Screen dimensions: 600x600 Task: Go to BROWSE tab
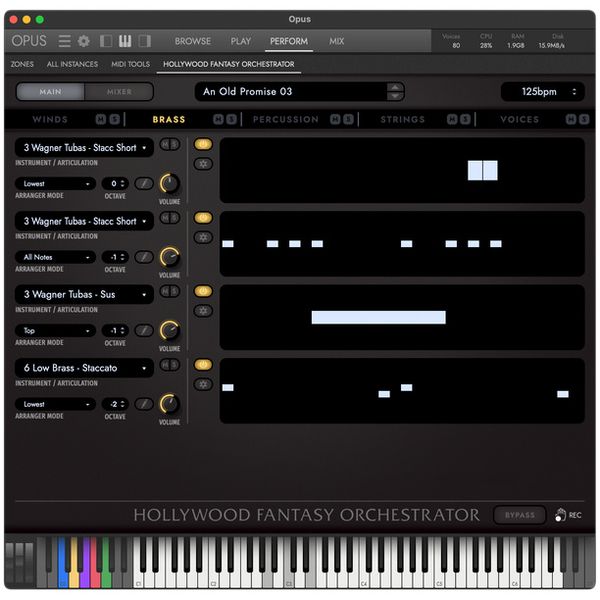pyautogui.click(x=192, y=41)
